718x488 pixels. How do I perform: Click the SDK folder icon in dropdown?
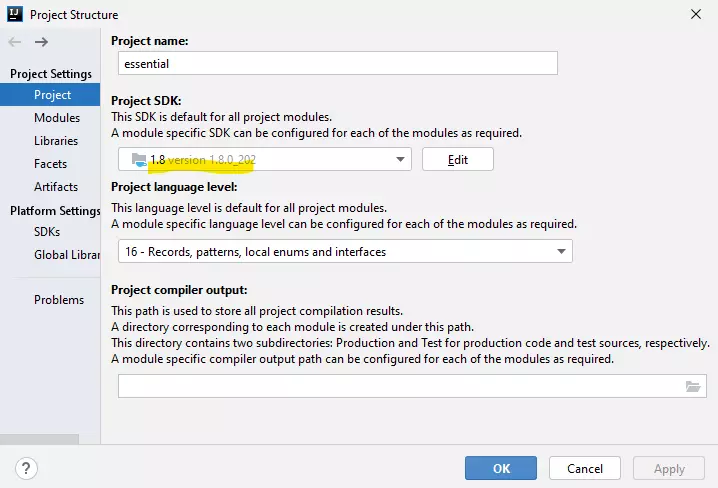[138, 159]
